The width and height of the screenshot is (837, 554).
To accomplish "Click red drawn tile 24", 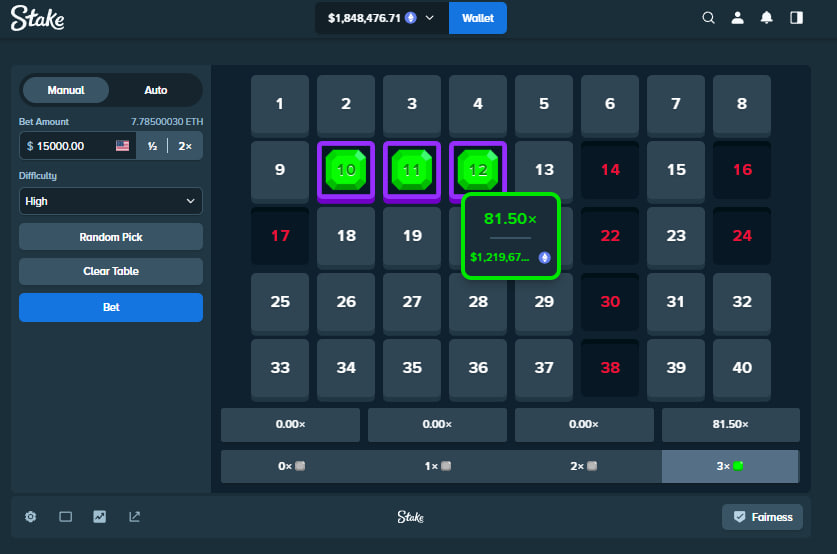I will coord(742,236).
